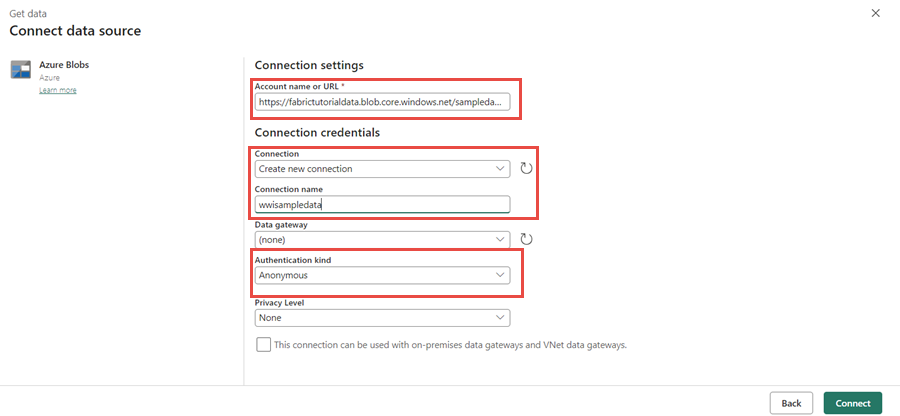Image resolution: width=900 pixels, height=416 pixels.
Task: Focus the Account name or URL field
Action: coord(382,102)
